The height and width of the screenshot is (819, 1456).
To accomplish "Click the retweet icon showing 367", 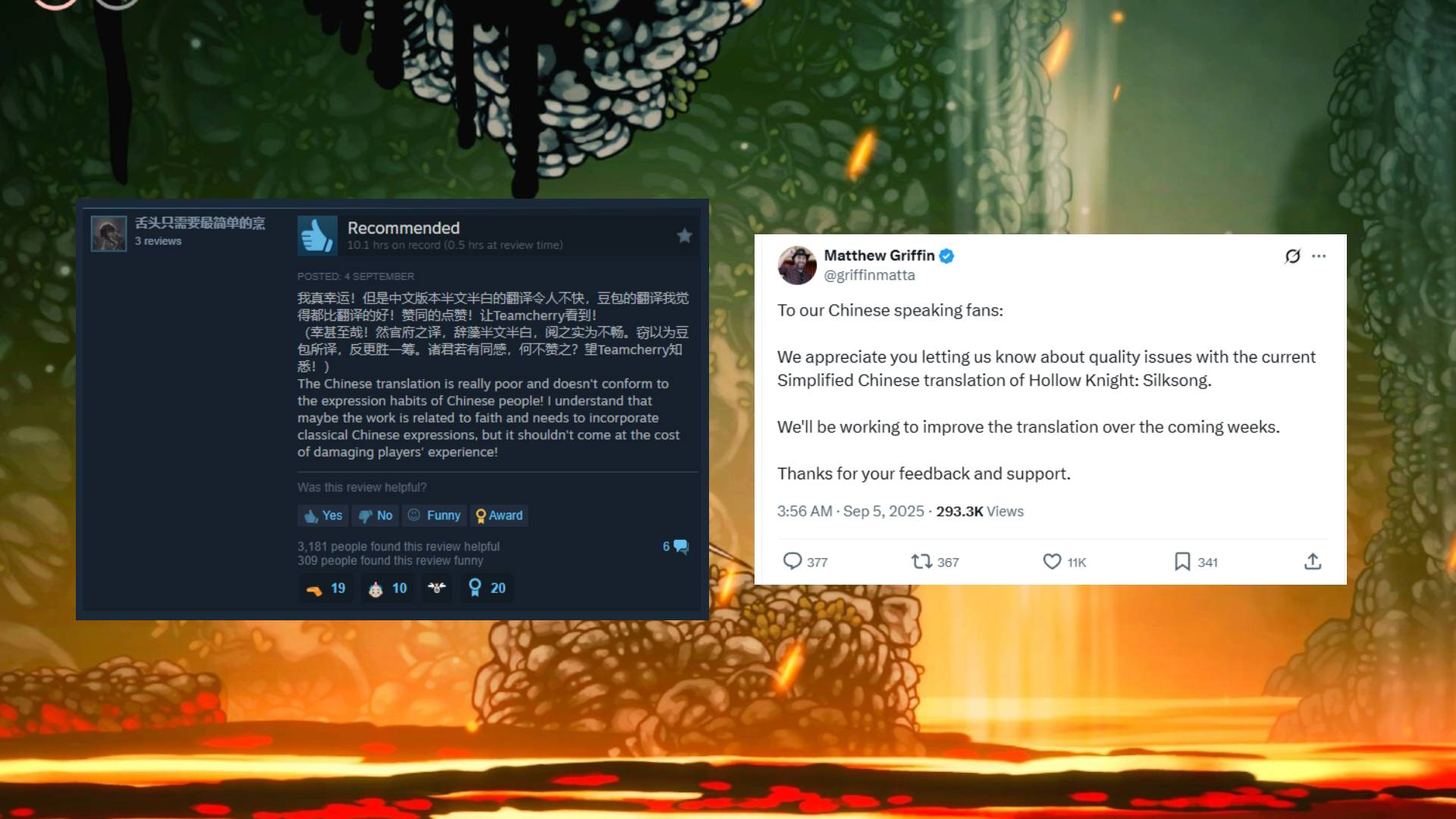I will 921,561.
